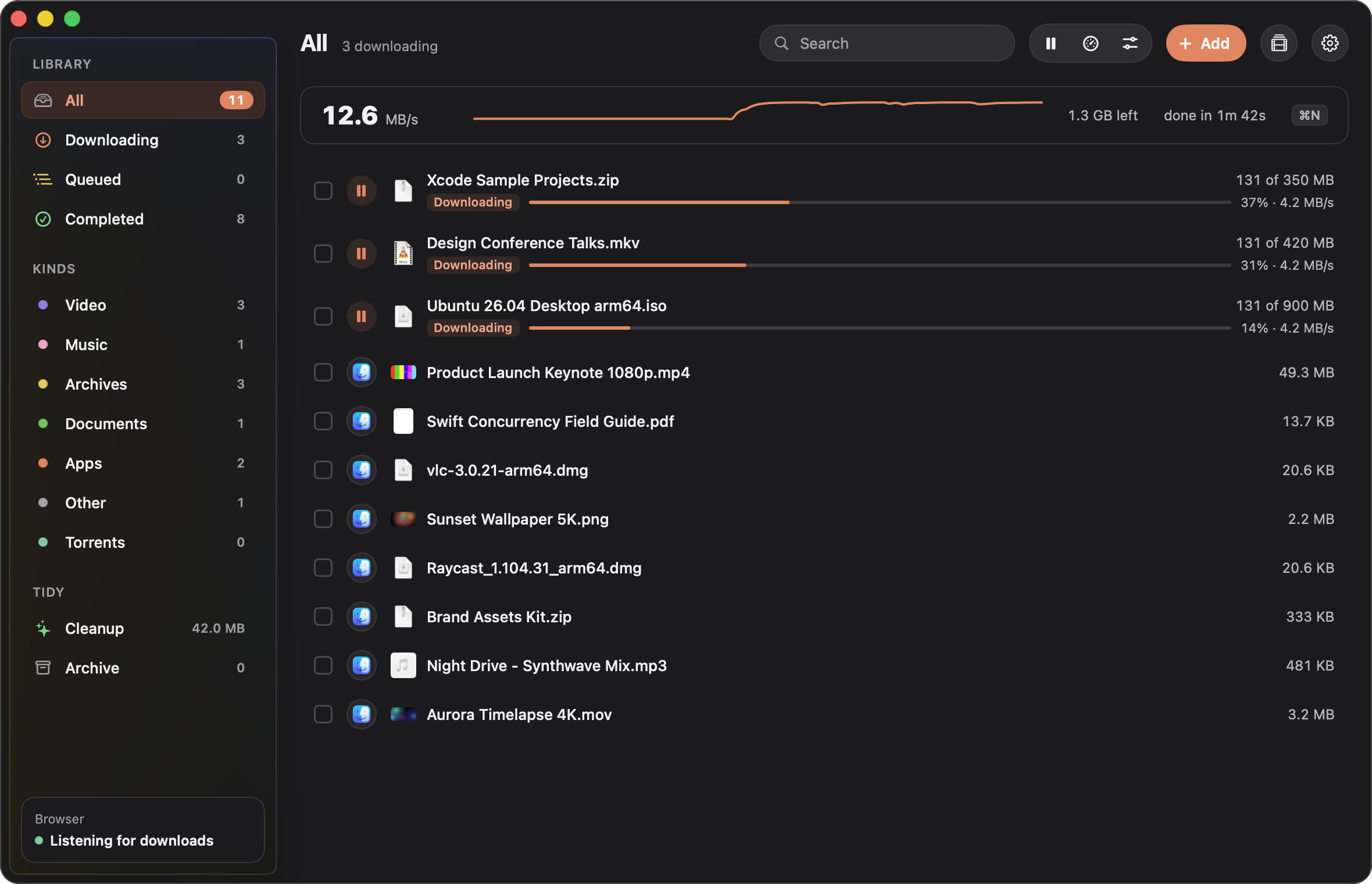Select checkbox for Aurora Timelapse 4K.mov

click(323, 714)
